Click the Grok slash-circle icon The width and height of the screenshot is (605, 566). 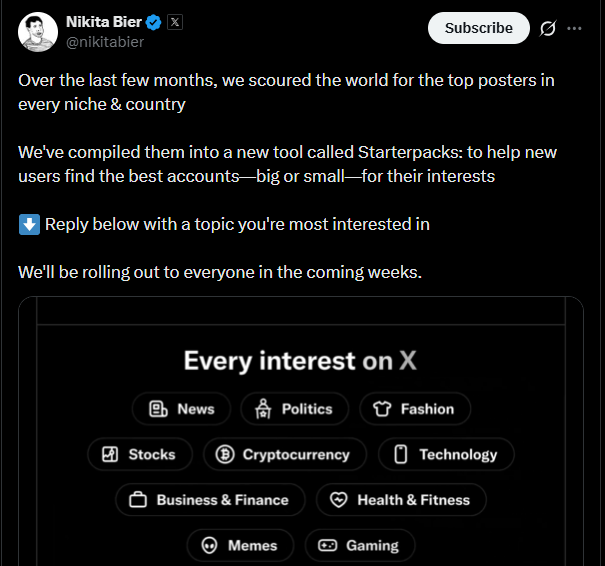pos(547,28)
